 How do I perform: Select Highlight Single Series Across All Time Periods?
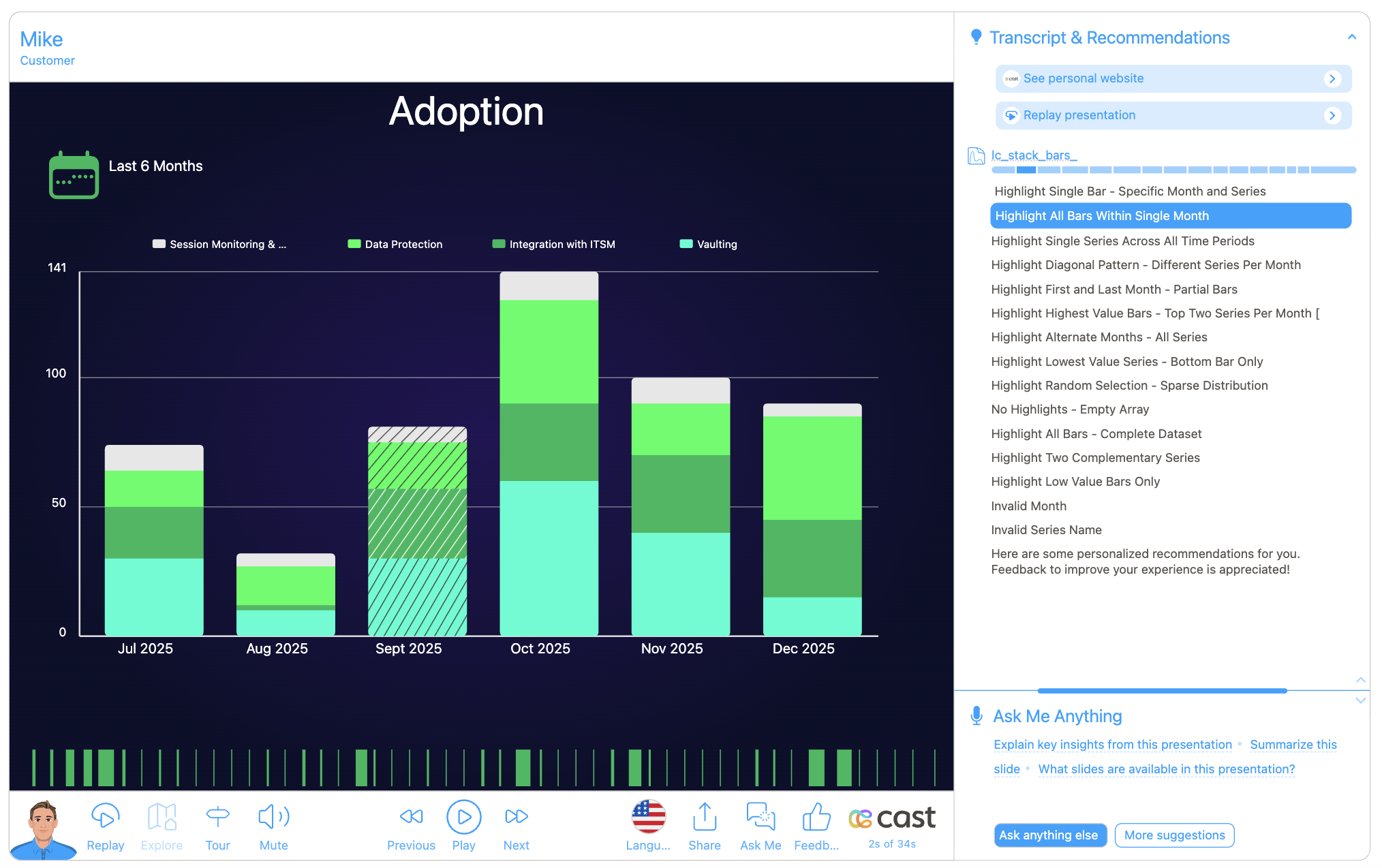point(1122,241)
